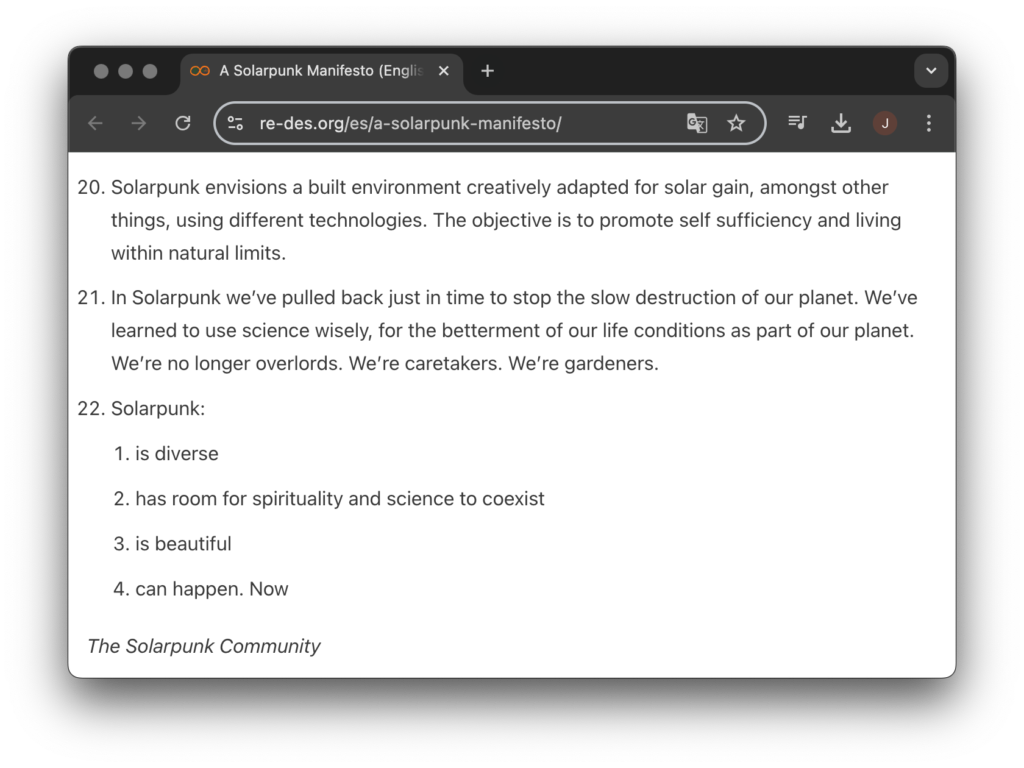Close the browser window
Screen dimensions: 1024x768
101,71
